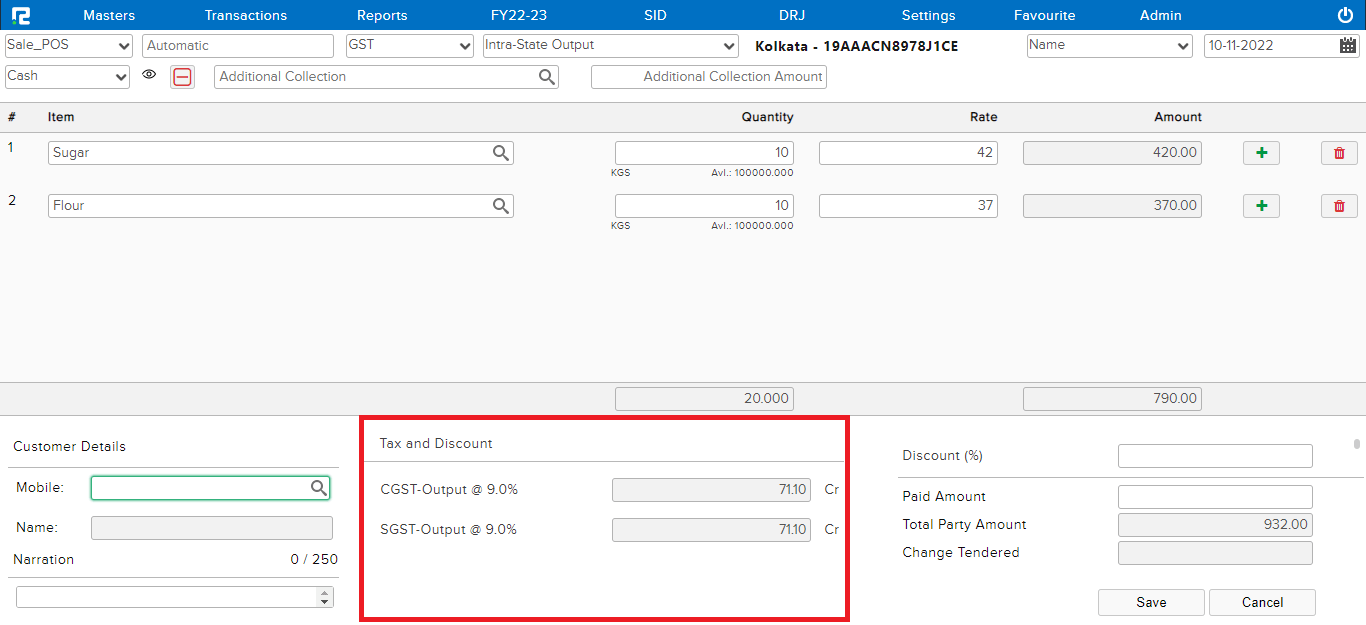
Task: Click Additional Collection search icon
Action: [x=546, y=77]
